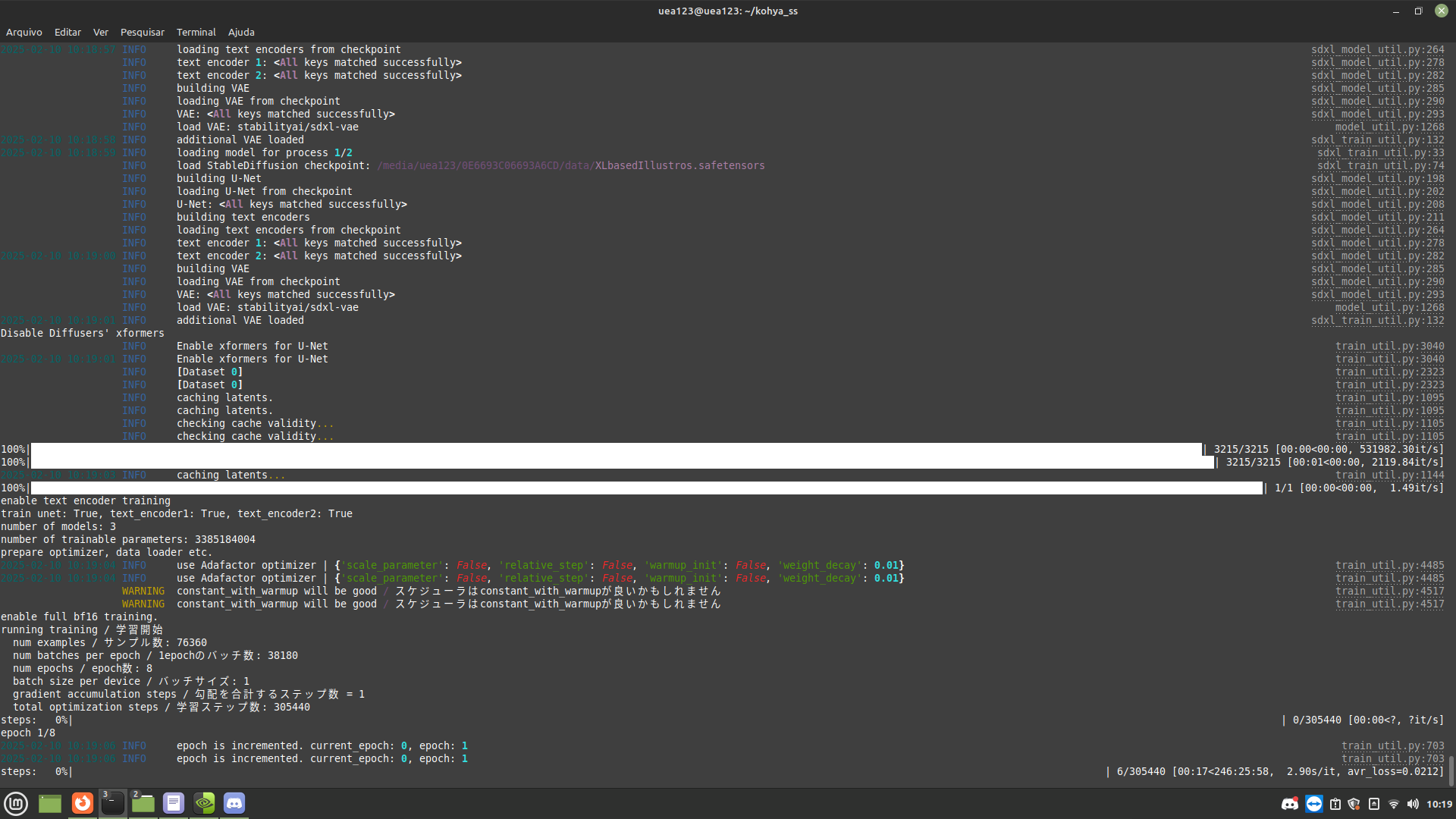Open the Arquivo menu
The image size is (1456, 819).
tap(24, 32)
